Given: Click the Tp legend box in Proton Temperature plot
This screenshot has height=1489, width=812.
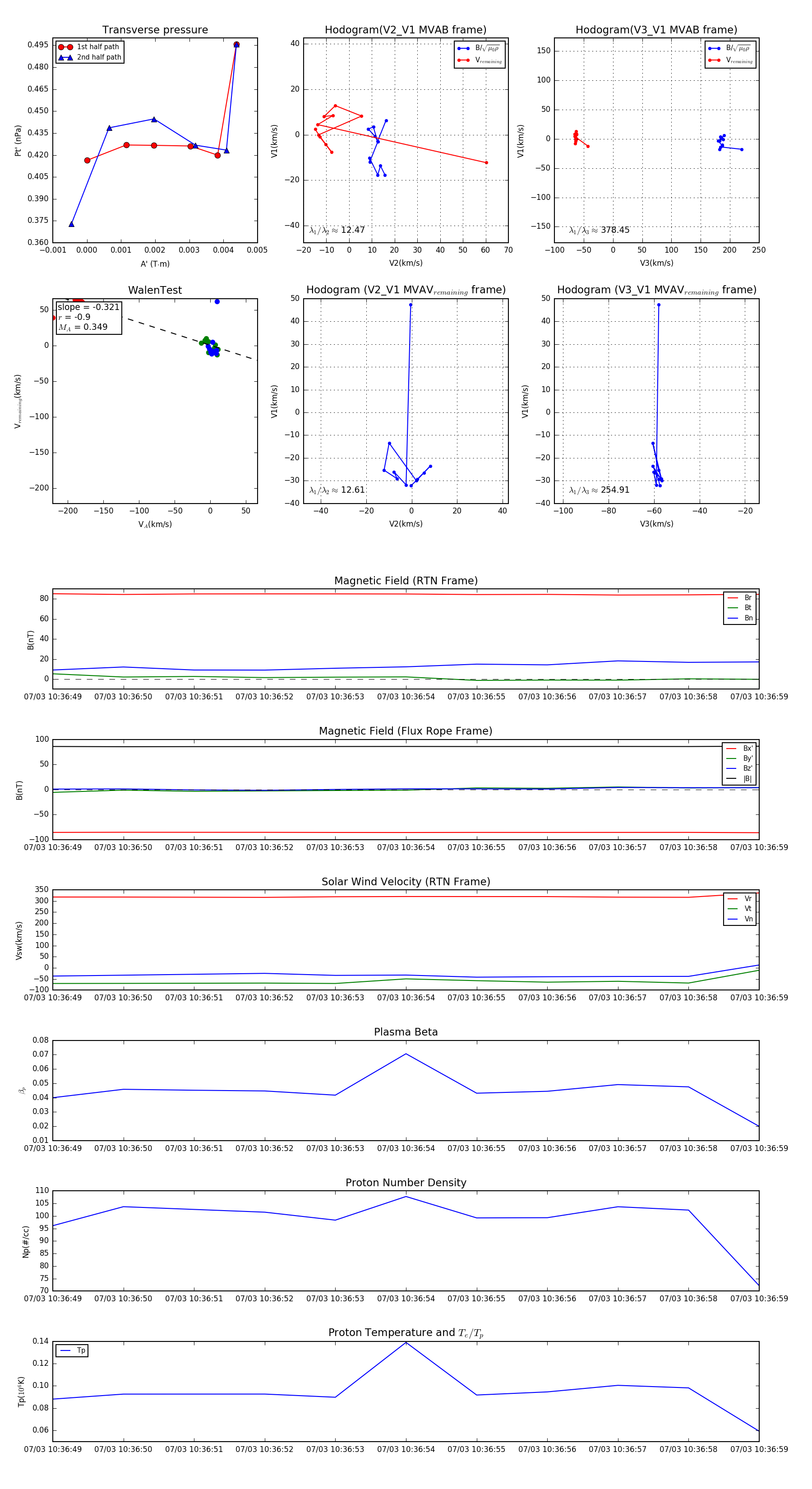Looking at the screenshot, I should pos(72,1351).
